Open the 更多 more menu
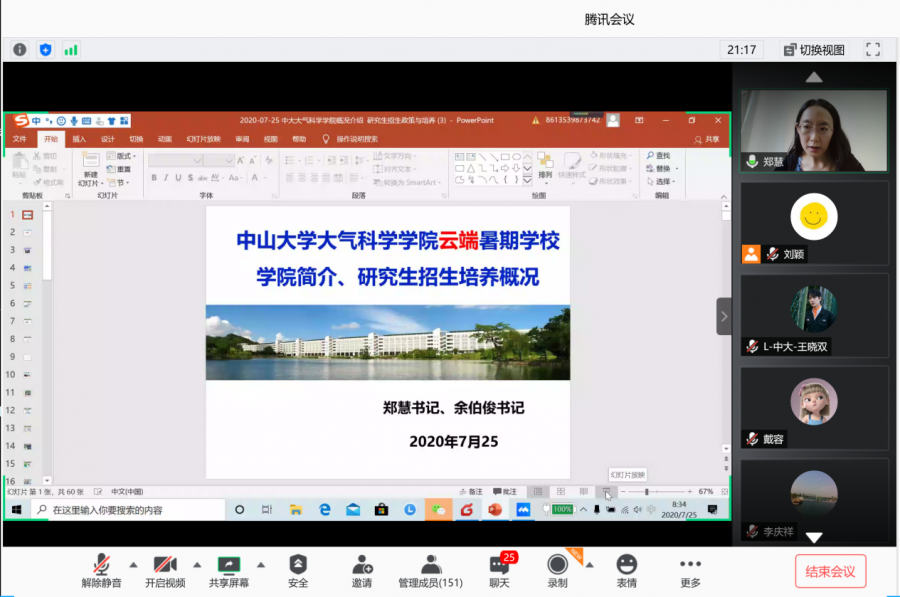The width and height of the screenshot is (900, 597). [690, 571]
